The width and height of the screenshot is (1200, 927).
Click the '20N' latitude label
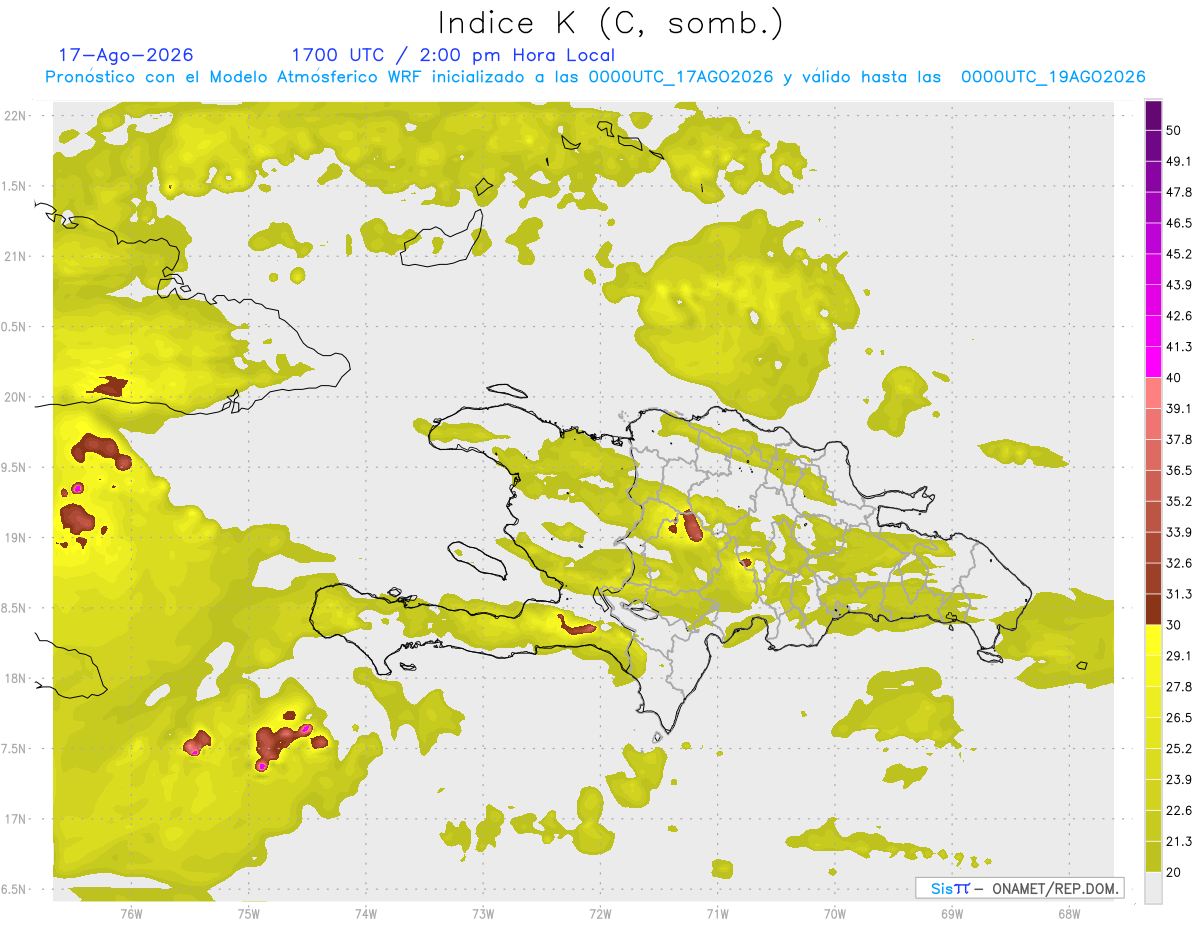[15, 397]
